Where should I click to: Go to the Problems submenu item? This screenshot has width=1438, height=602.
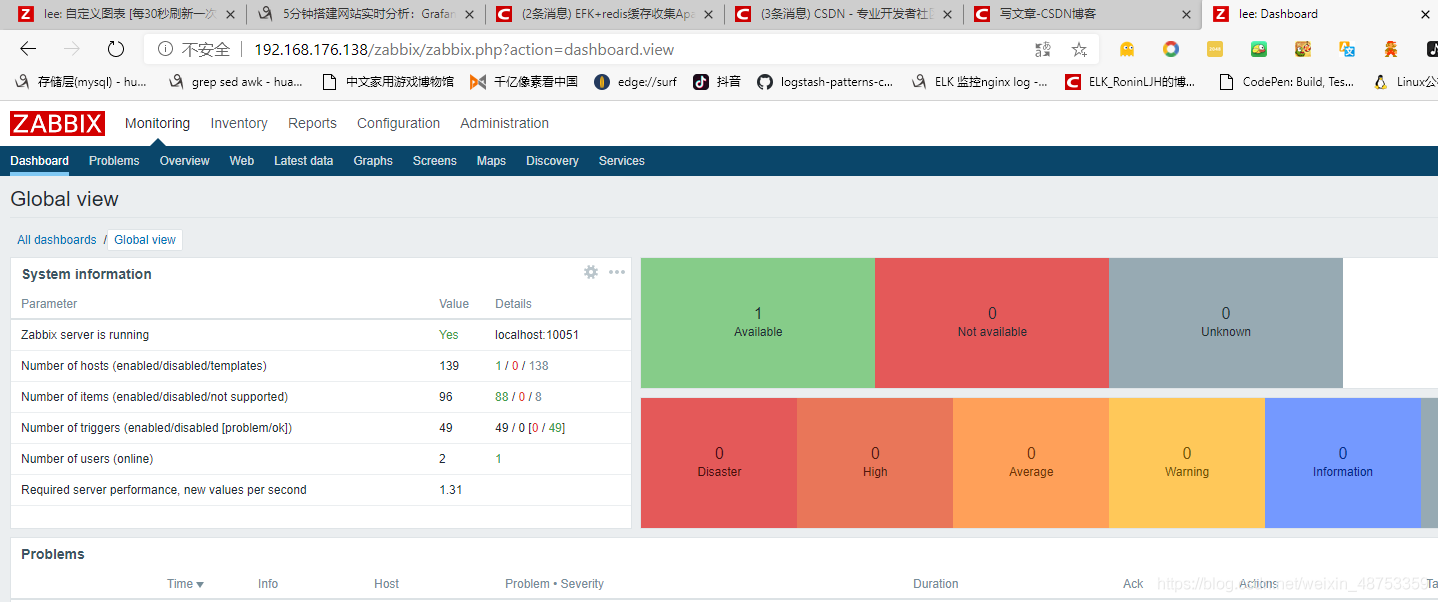point(114,161)
